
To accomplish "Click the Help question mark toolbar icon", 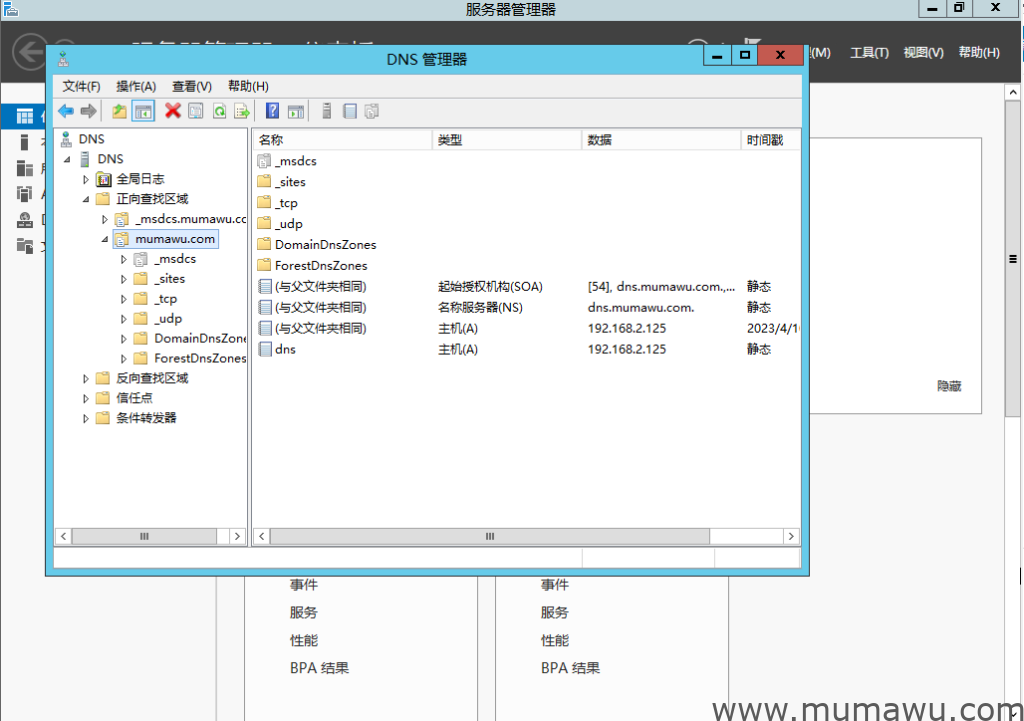I will (x=273, y=111).
